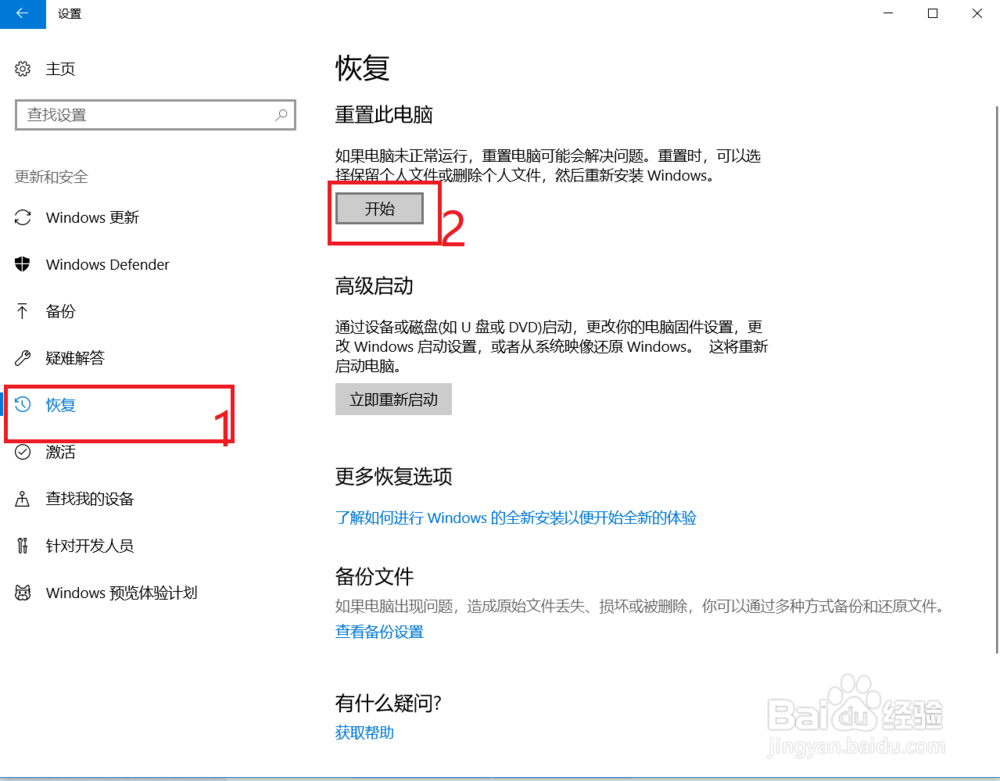Open link about Windows 全新安装
1000x781 pixels.
516,518
